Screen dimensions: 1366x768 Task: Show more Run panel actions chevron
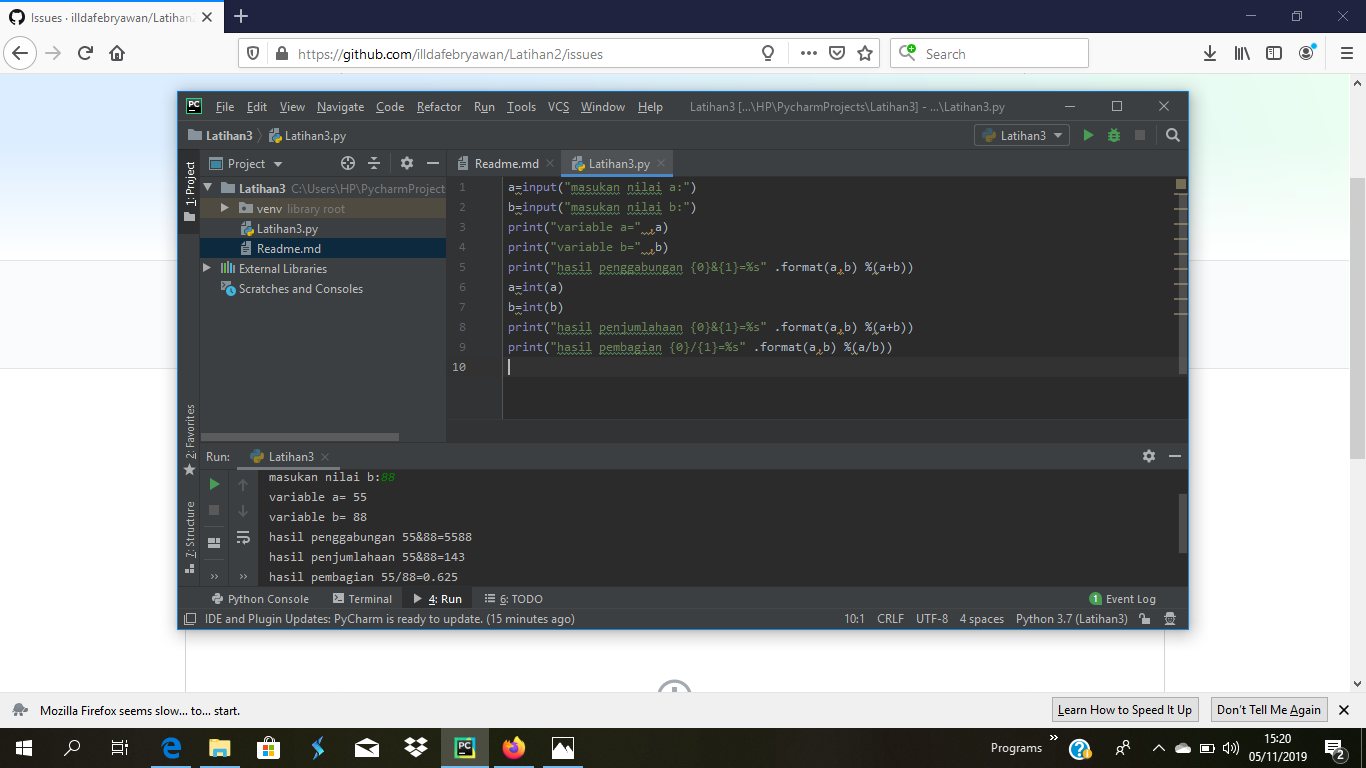point(214,577)
